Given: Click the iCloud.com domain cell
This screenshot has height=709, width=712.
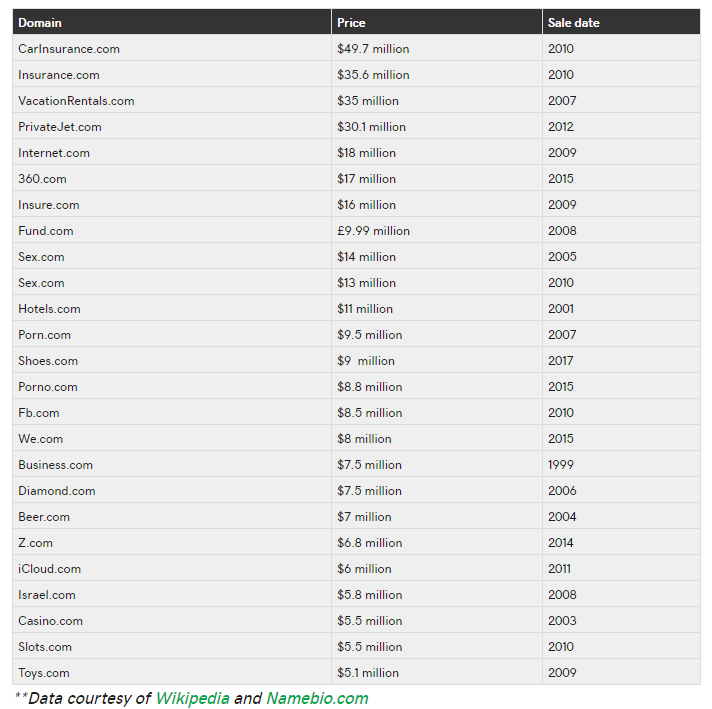Looking at the screenshot, I should click(x=50, y=569).
